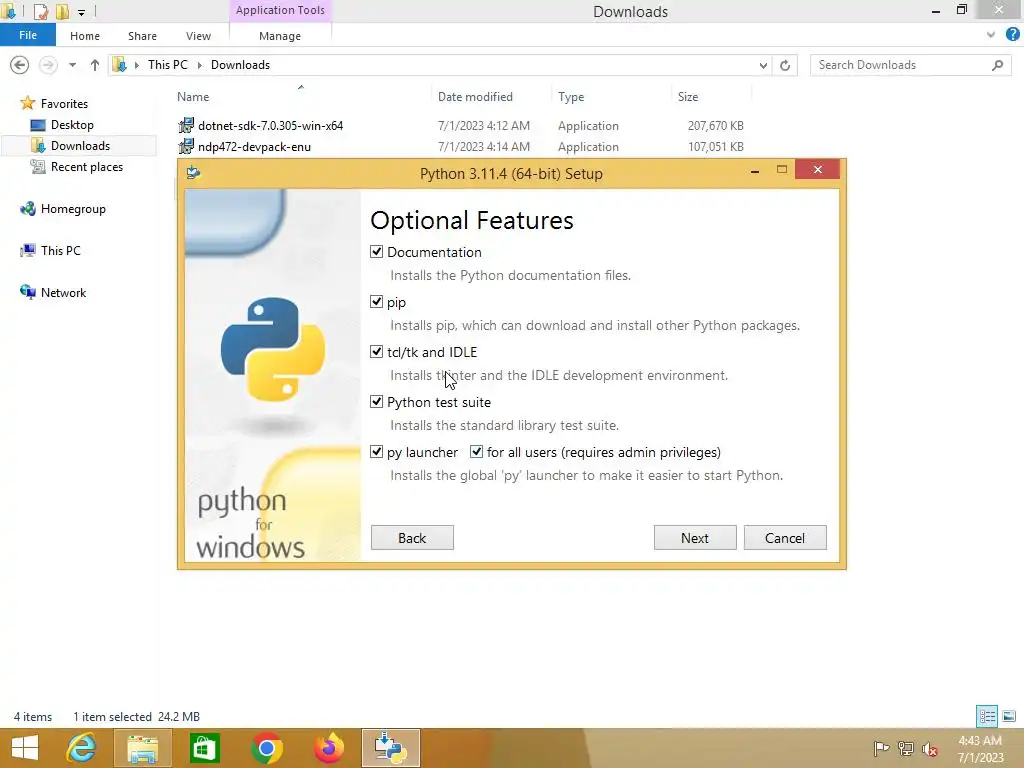
Task: Launch Google Chrome from taskbar
Action: tap(266, 748)
